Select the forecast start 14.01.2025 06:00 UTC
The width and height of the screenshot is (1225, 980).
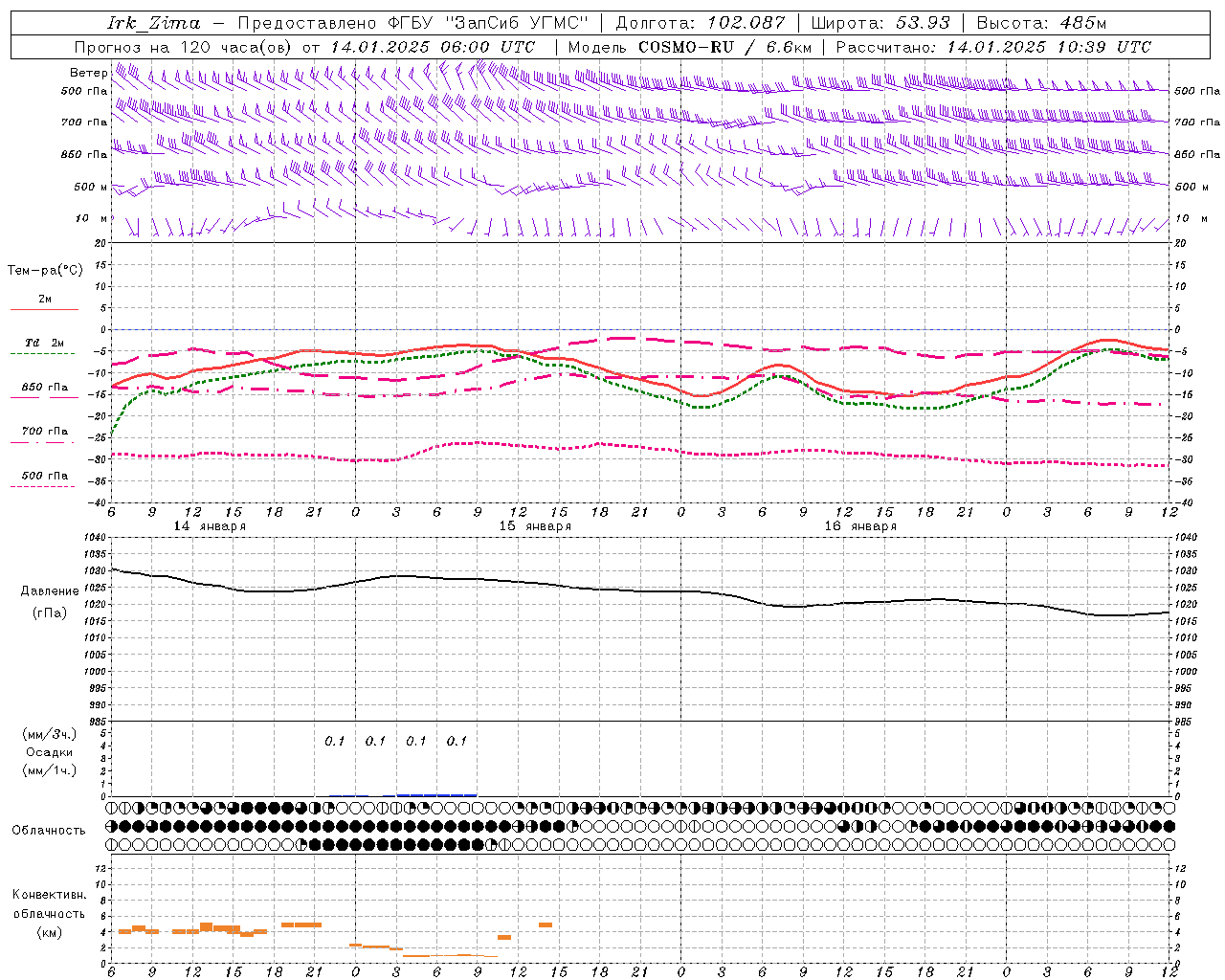click(x=432, y=47)
